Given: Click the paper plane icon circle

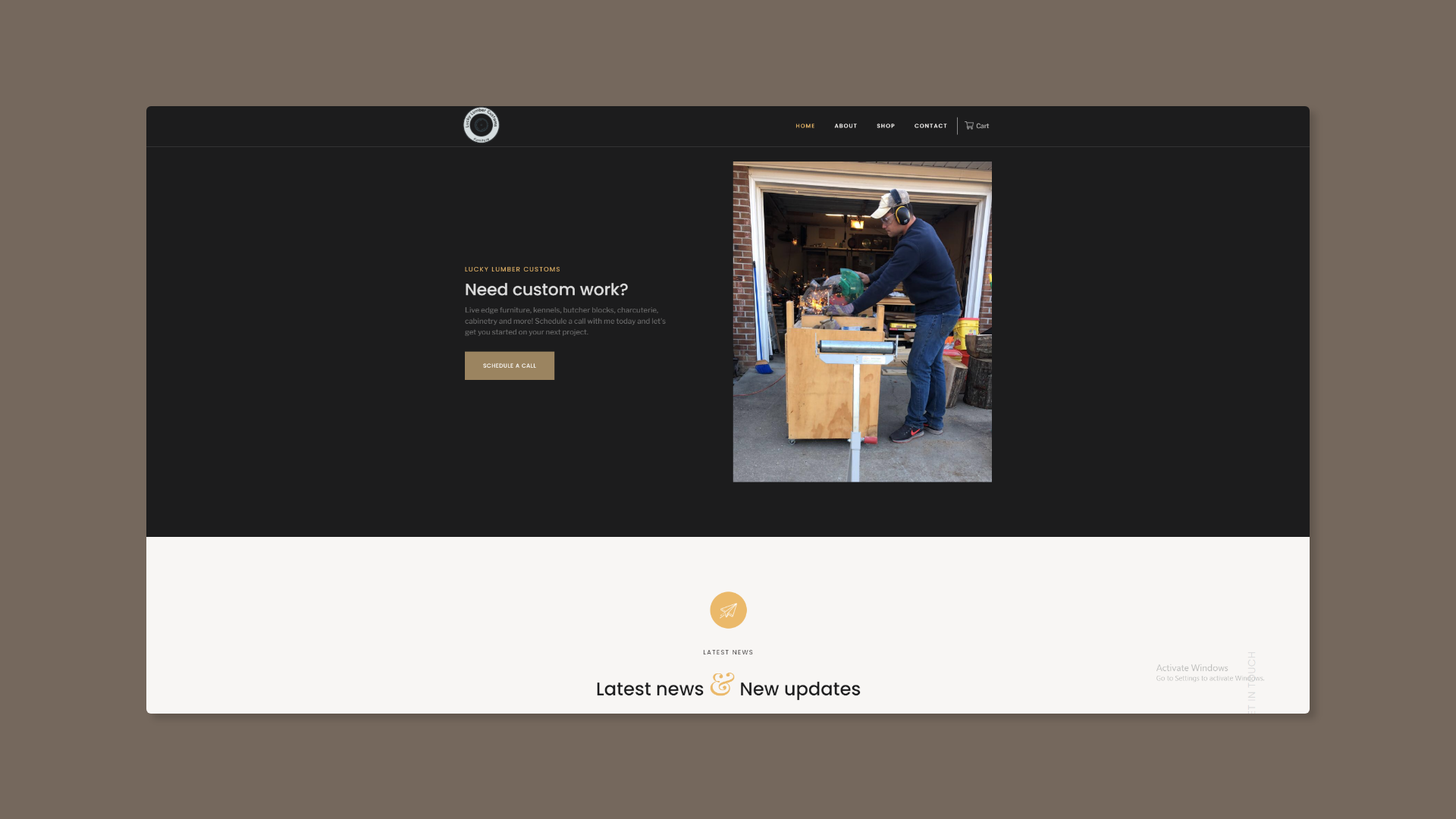Looking at the screenshot, I should click(728, 610).
